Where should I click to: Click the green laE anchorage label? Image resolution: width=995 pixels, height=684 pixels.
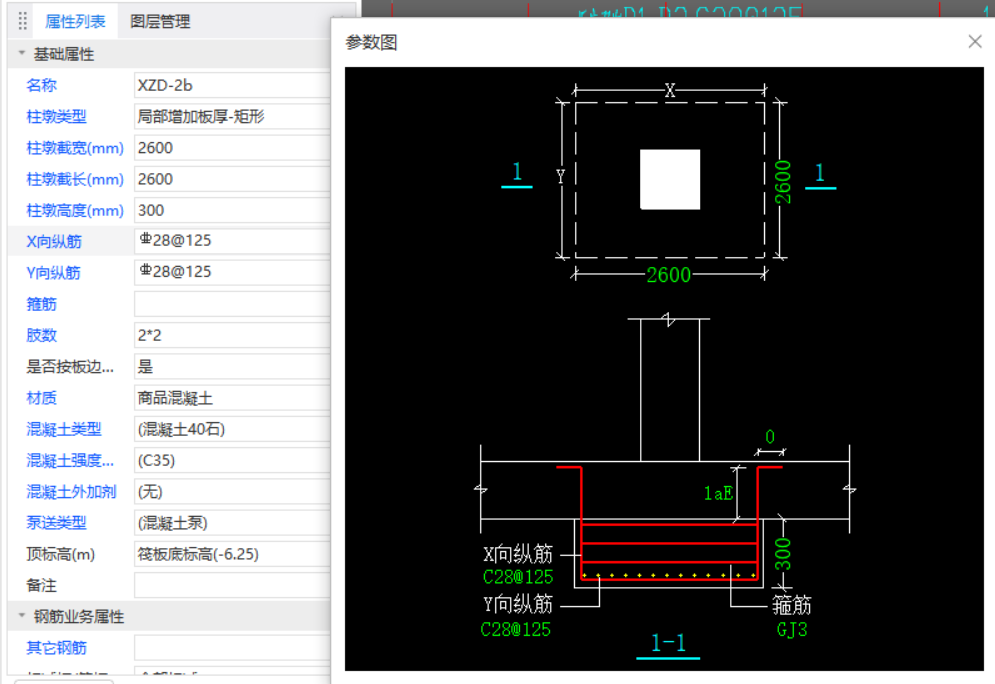(718, 493)
